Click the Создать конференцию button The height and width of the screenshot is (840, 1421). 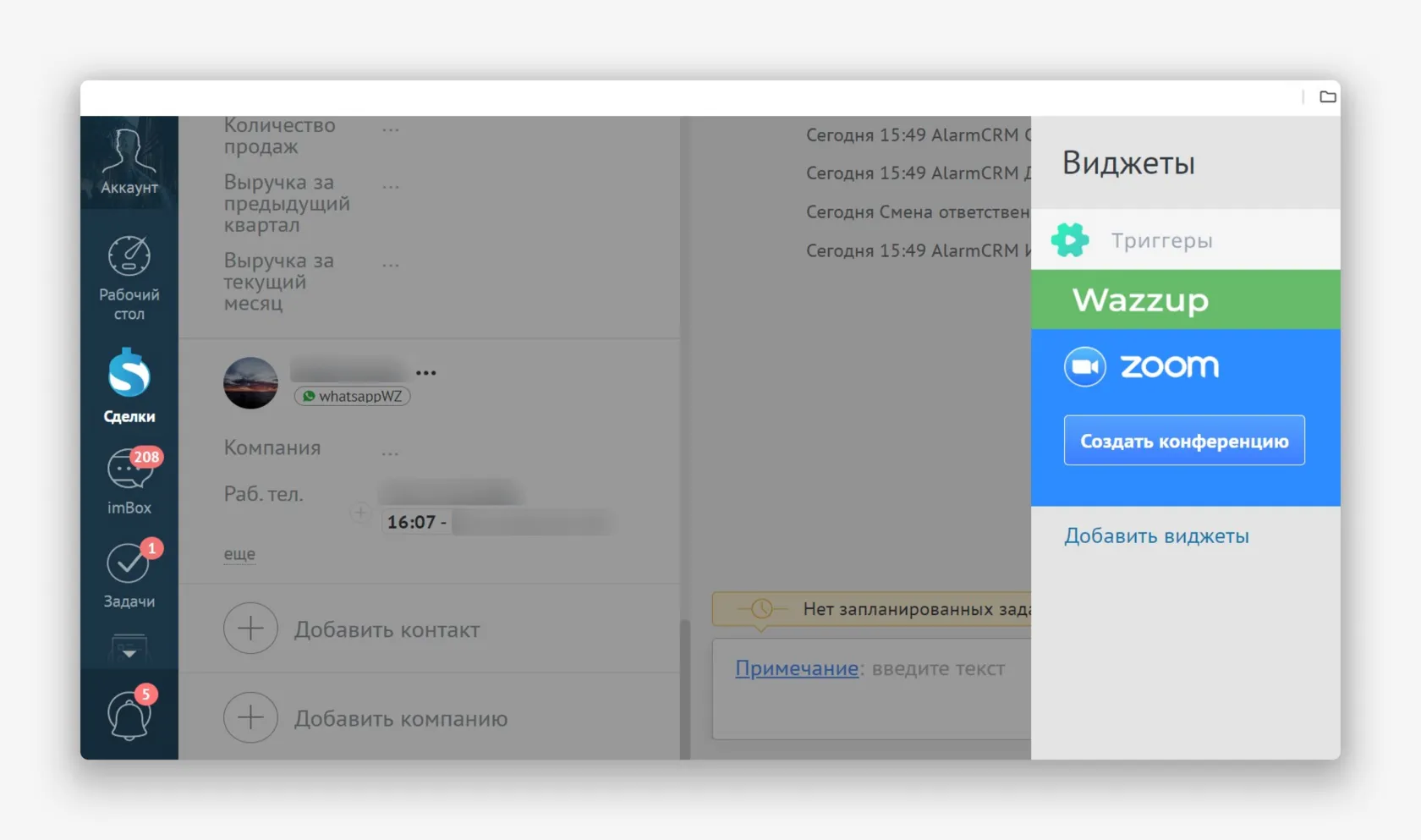coord(1183,440)
